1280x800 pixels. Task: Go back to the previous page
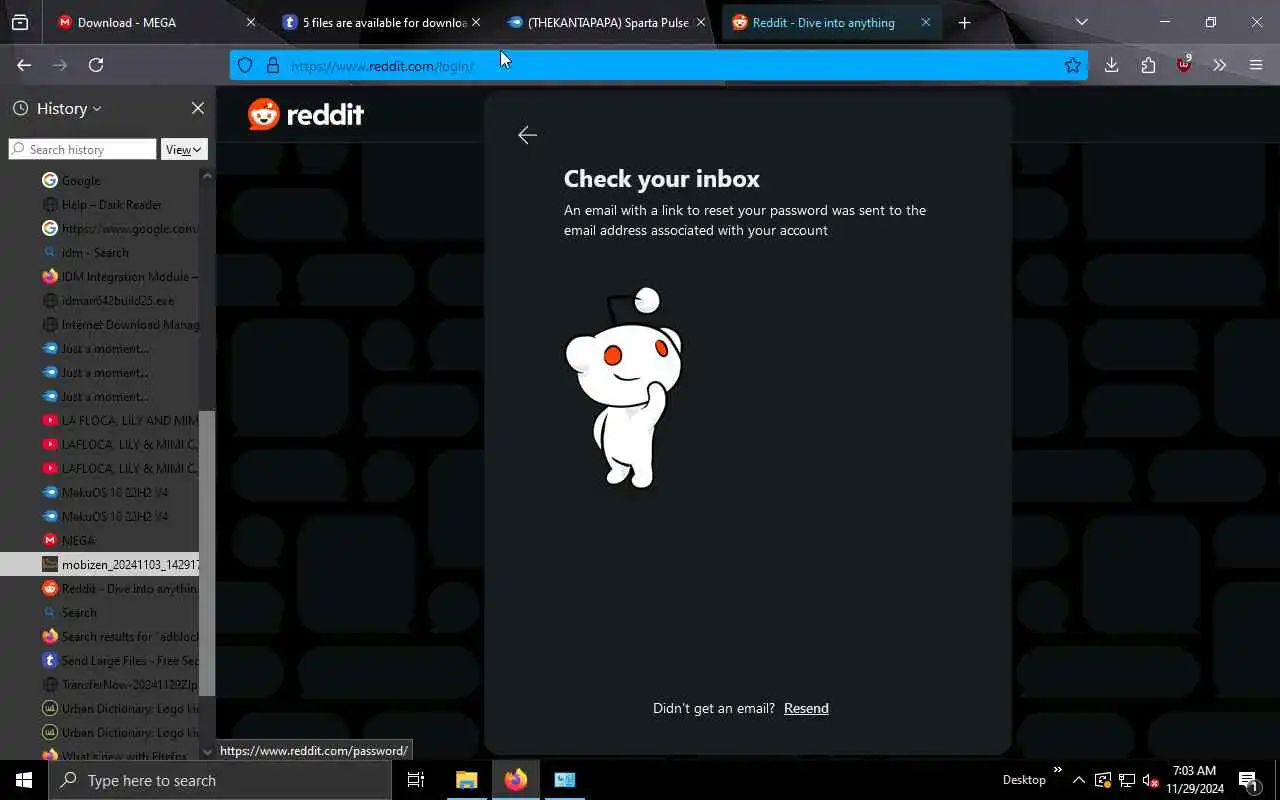[x=24, y=65]
